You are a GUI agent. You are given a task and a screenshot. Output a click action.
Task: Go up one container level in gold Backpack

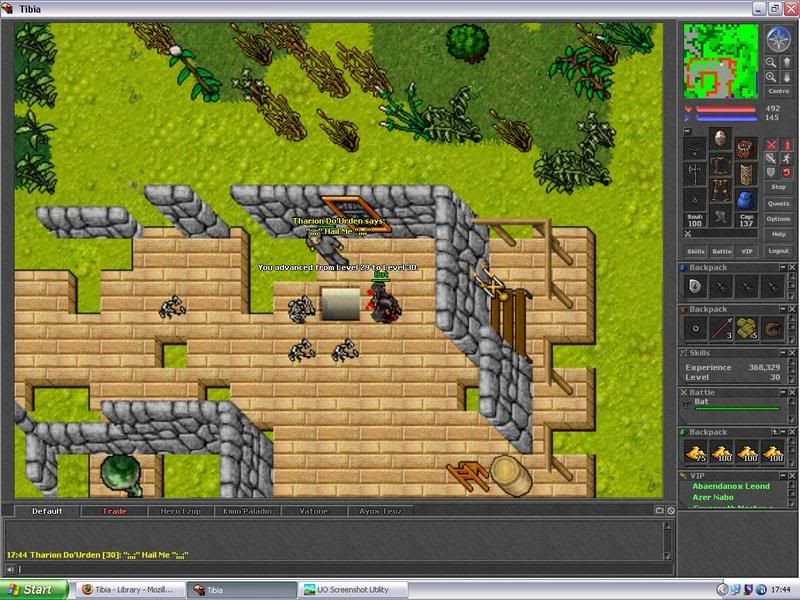point(776,432)
